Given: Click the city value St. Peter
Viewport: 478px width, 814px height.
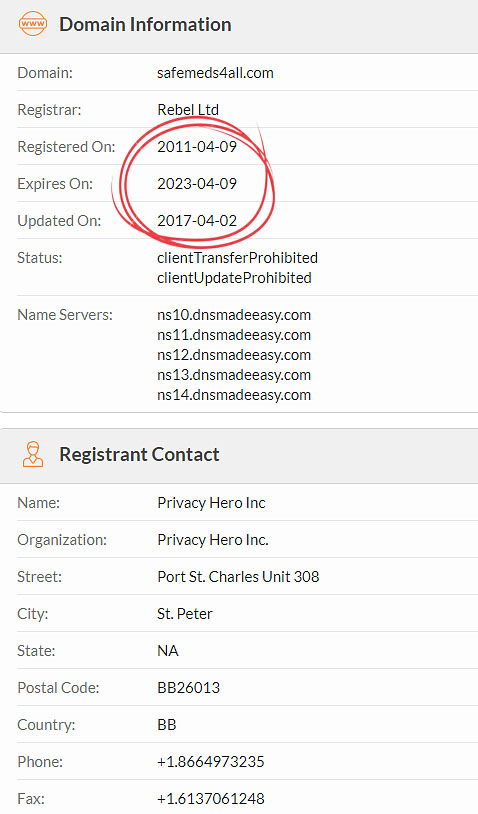Looking at the screenshot, I should click(x=185, y=614).
